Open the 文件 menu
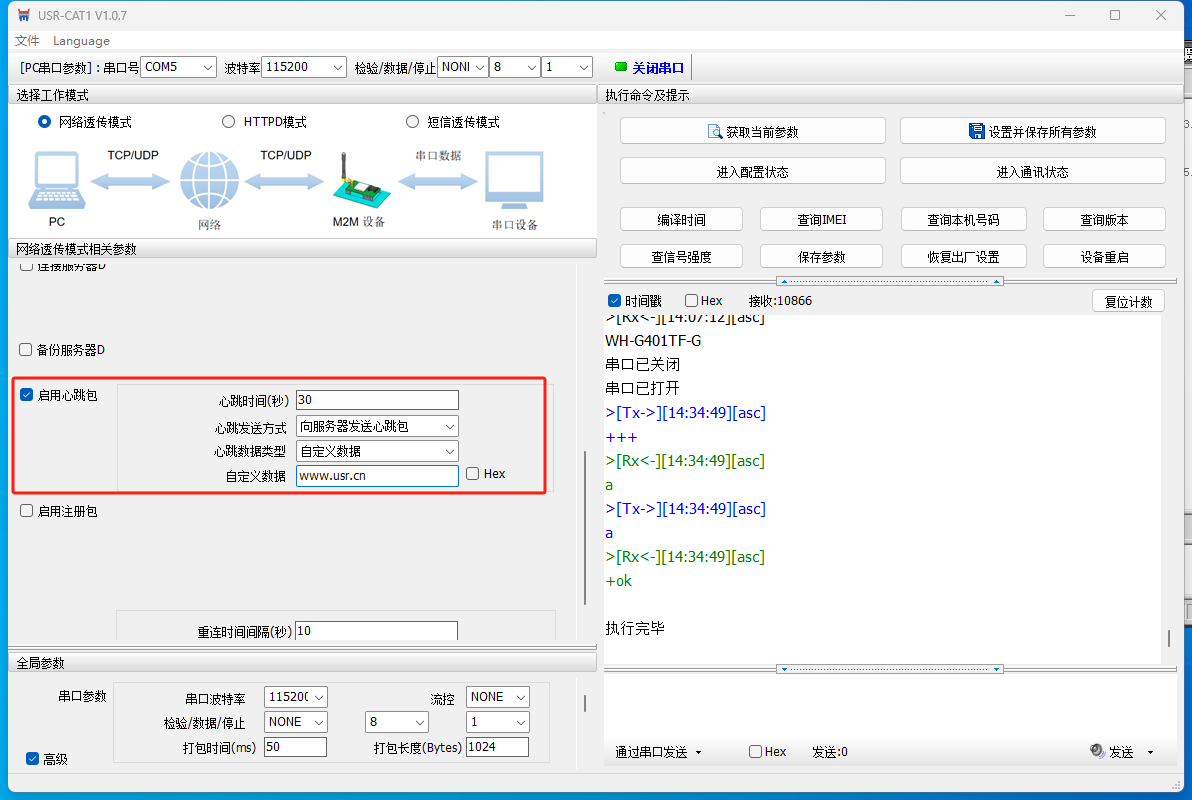 click(x=27, y=41)
